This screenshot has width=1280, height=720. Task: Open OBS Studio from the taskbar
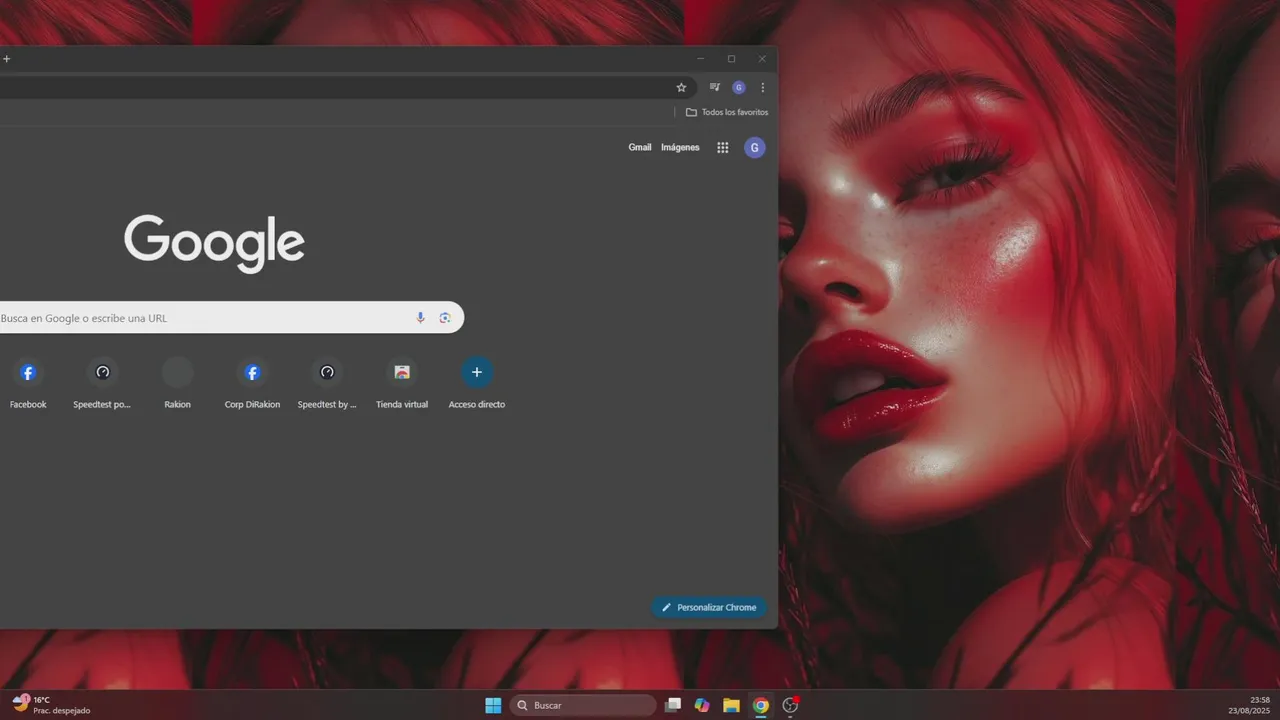click(790, 705)
